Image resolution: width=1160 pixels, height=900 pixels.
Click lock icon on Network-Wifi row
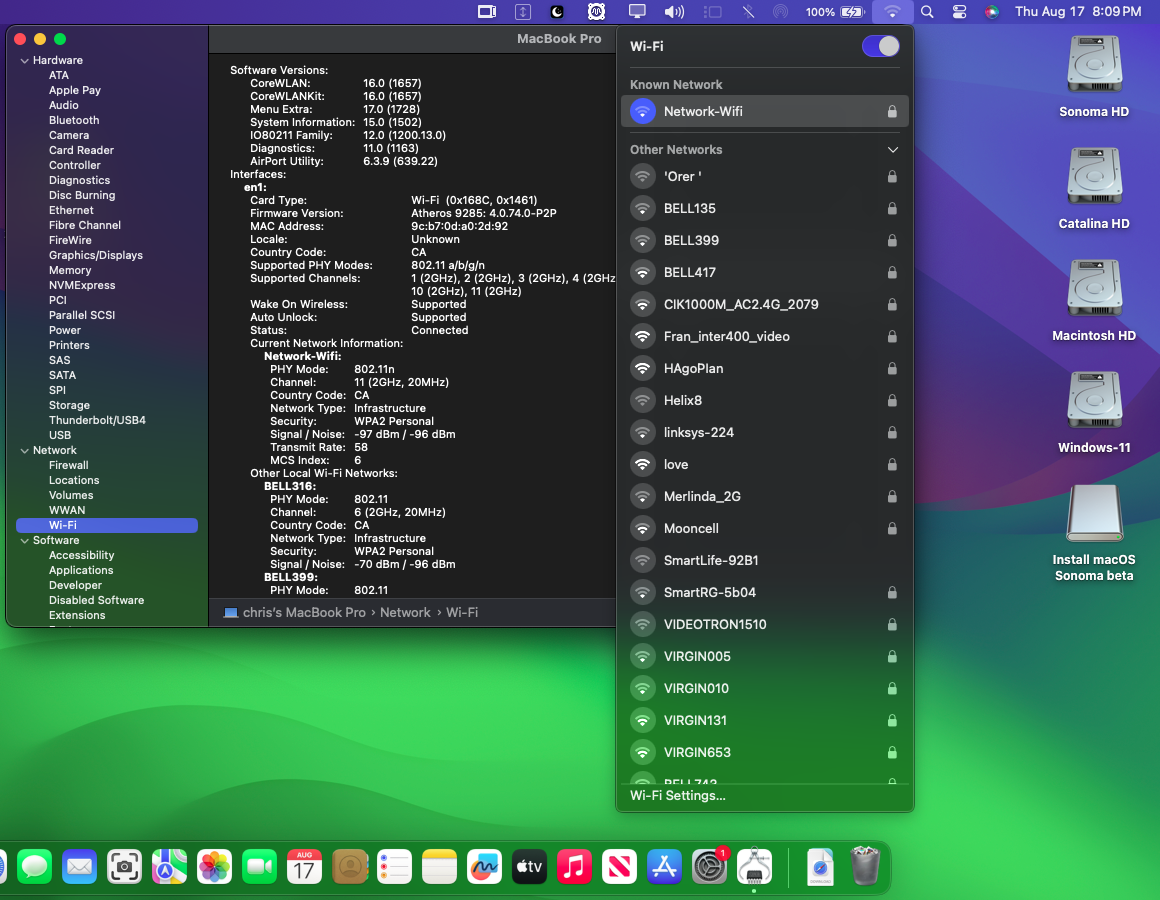892,112
